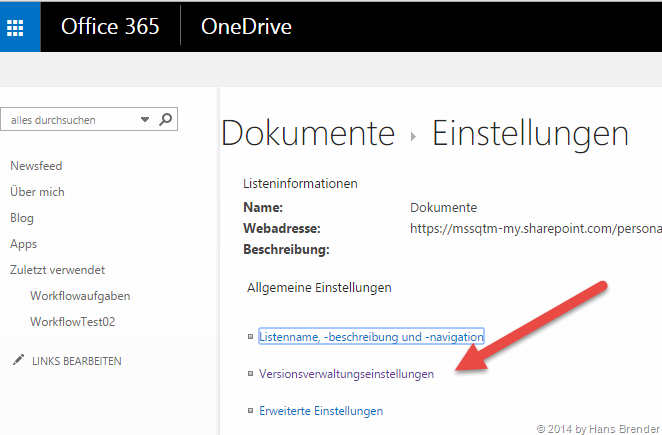This screenshot has height=435, width=662.
Task: Open Newsfeed in left navigation
Action: tap(36, 166)
